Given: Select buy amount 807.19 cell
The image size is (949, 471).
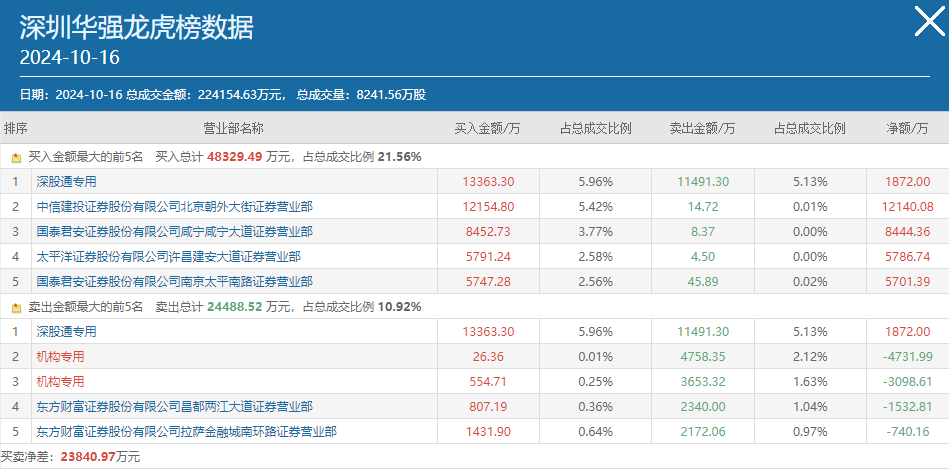Looking at the screenshot, I should [x=488, y=407].
